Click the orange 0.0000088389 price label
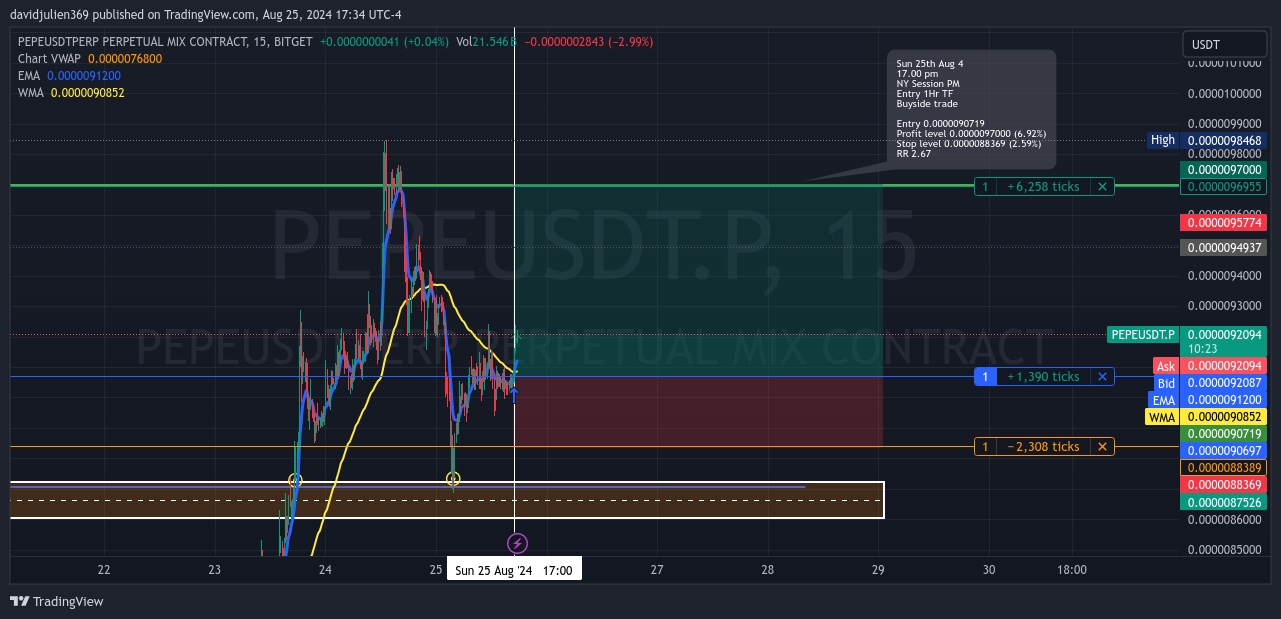Viewport: 1281px width, 619px height. (x=1225, y=467)
